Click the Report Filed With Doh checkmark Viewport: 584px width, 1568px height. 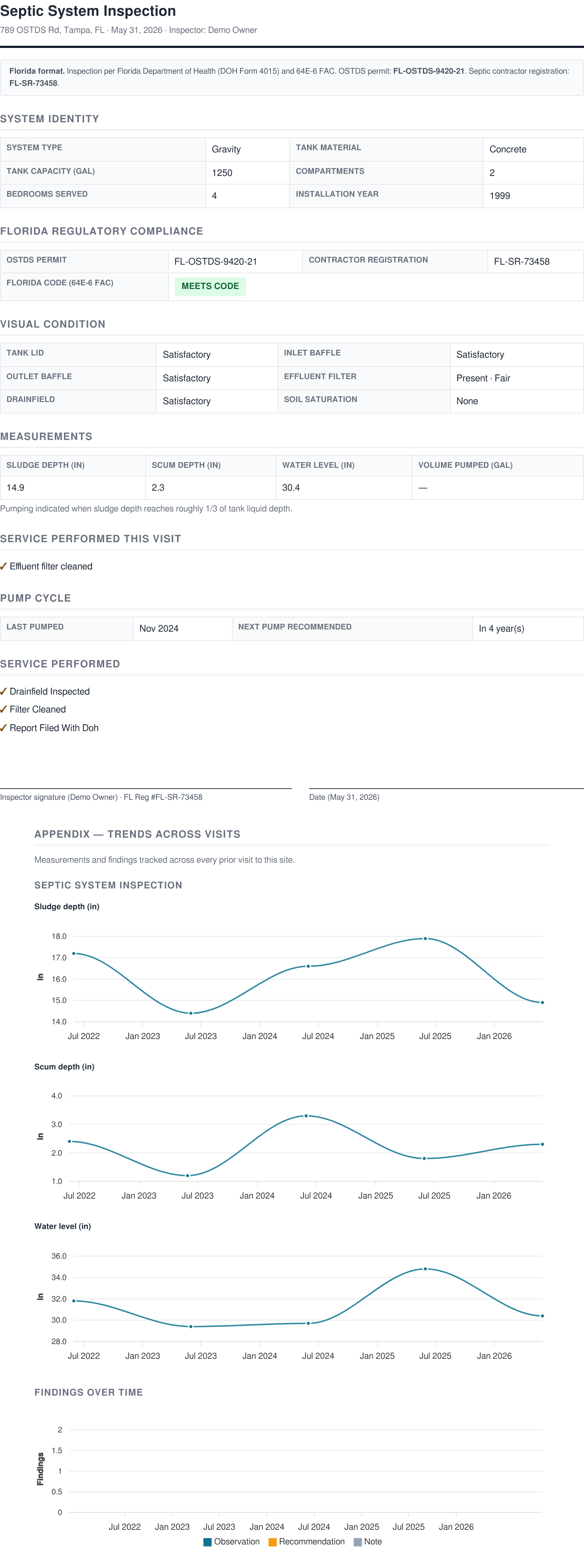4,728
